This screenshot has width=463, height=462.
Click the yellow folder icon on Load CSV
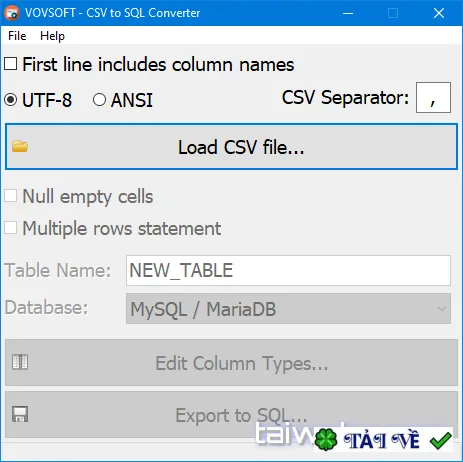20,146
